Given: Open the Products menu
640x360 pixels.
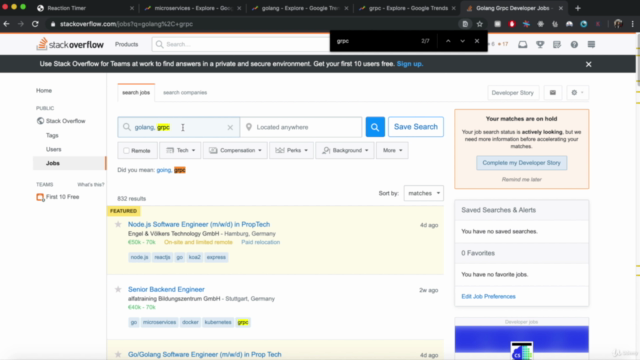Looking at the screenshot, I should pos(127,44).
